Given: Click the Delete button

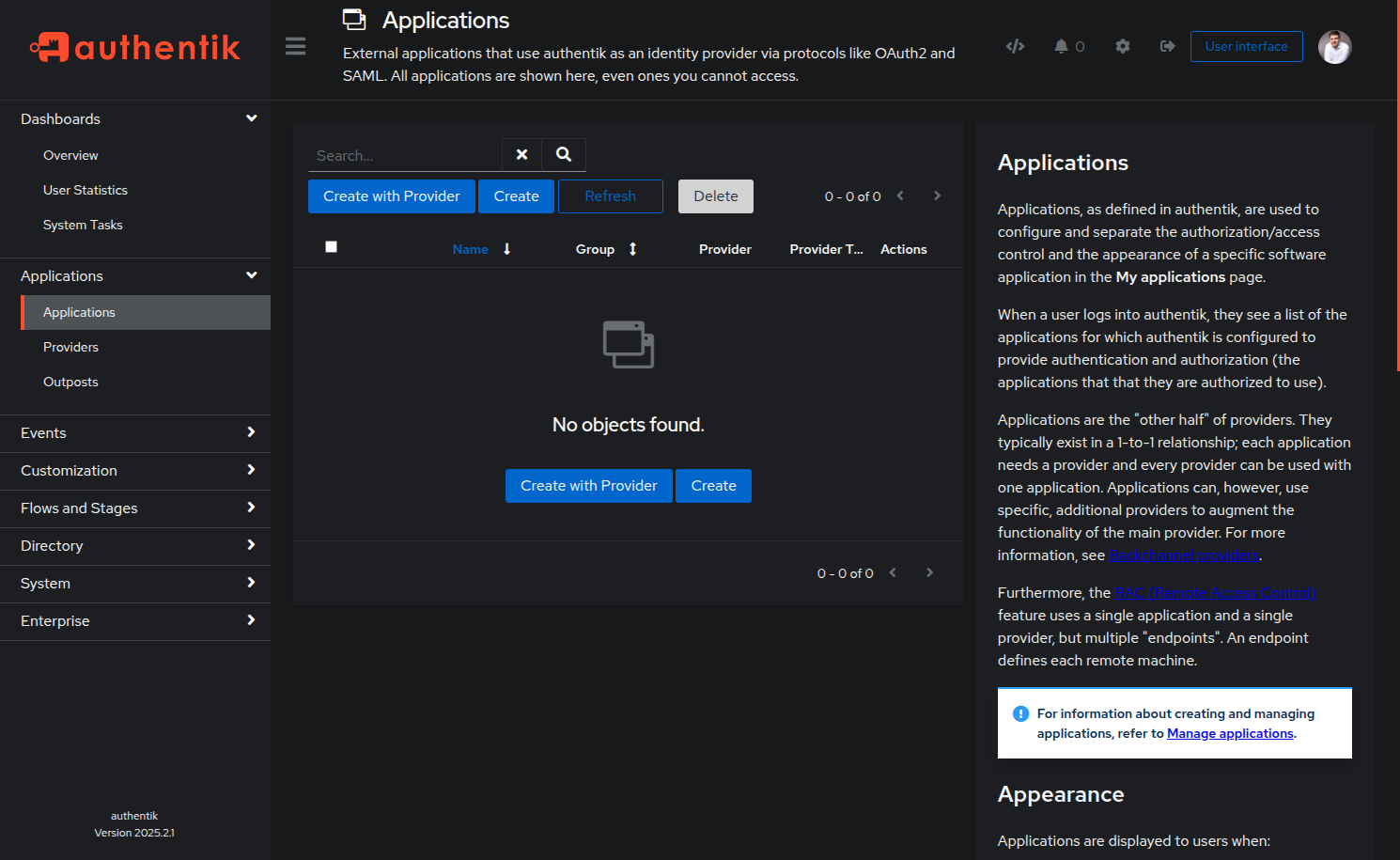Looking at the screenshot, I should pos(716,196).
